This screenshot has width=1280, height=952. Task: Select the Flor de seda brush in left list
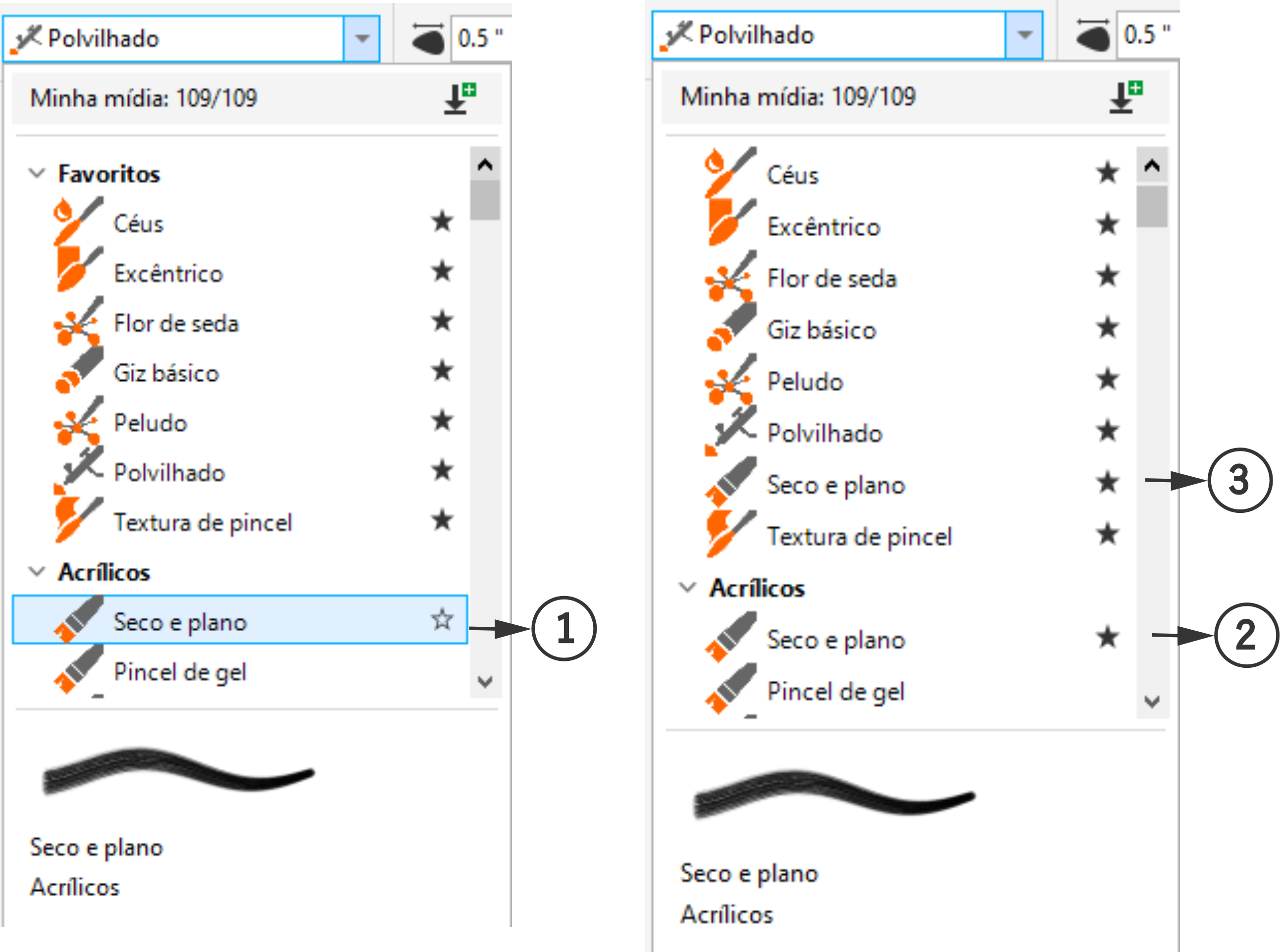(176, 323)
